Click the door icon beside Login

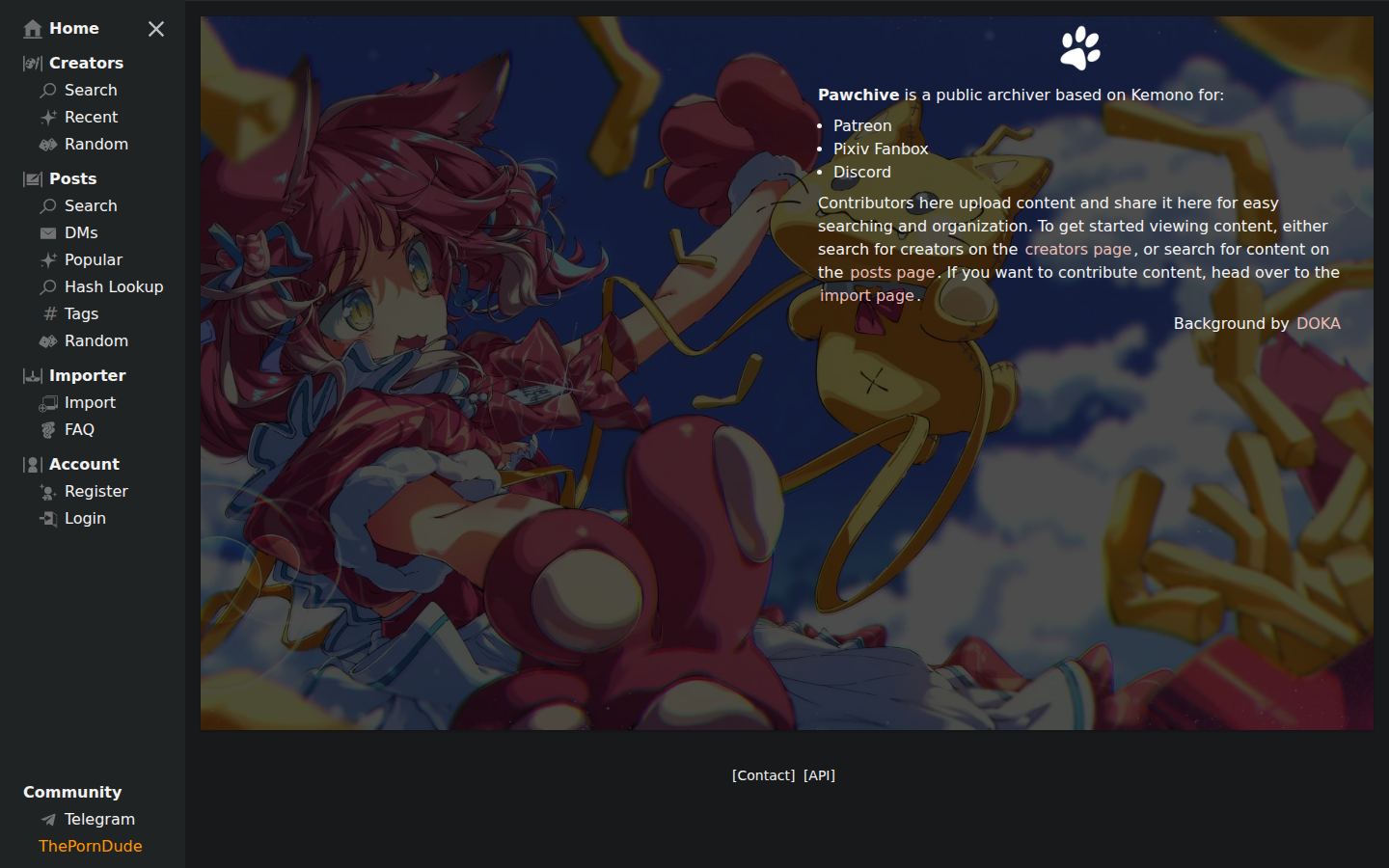48,519
